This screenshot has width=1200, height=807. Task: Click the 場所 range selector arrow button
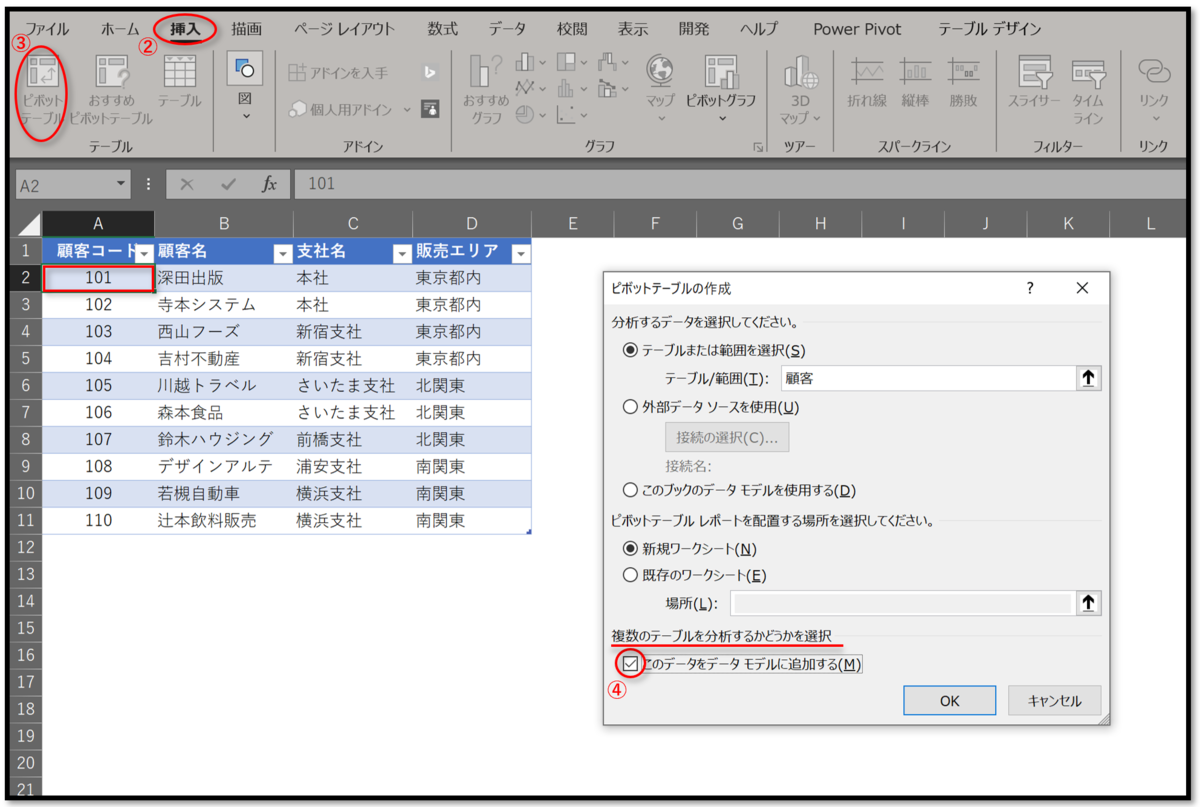(1089, 603)
